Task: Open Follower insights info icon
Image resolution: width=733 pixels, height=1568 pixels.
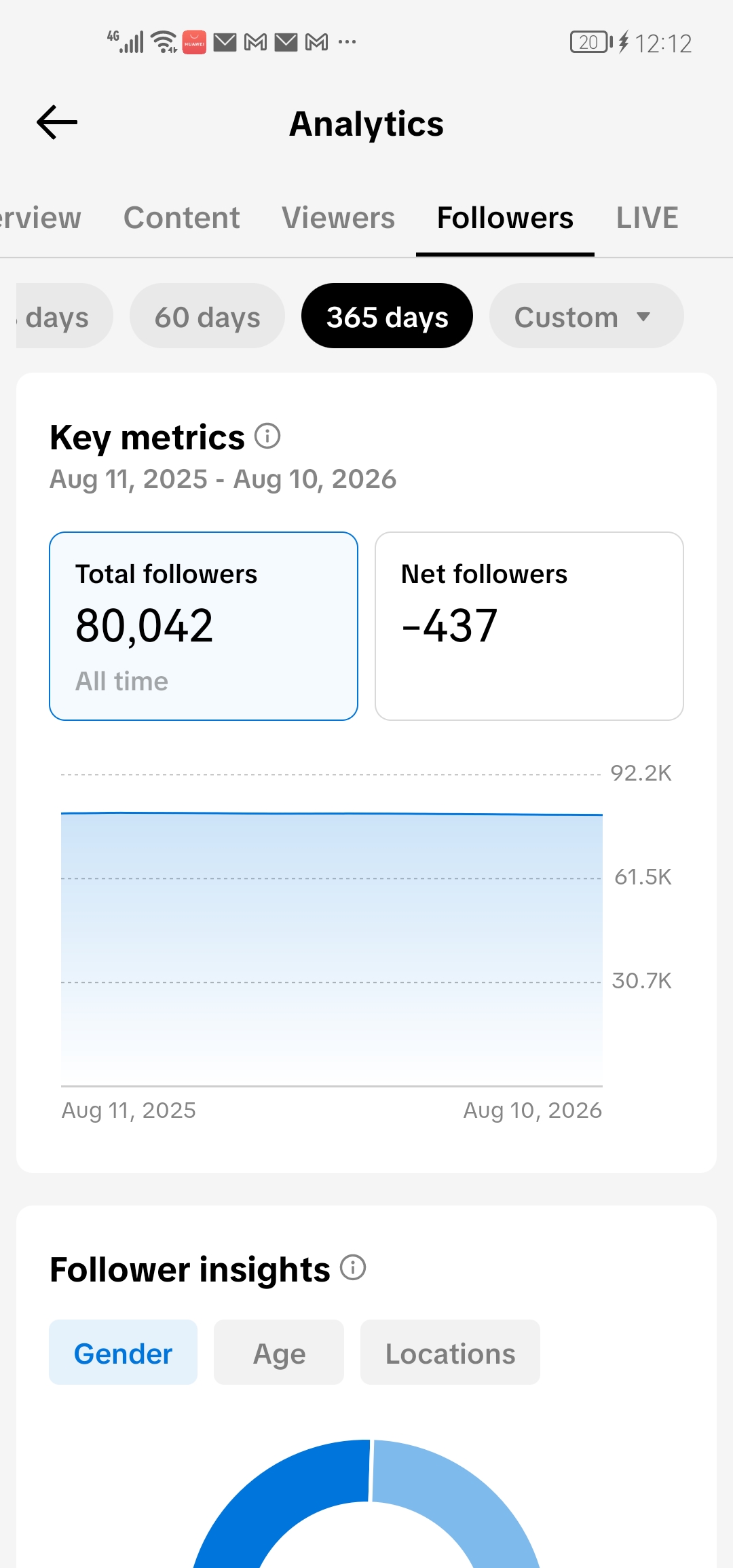Action: [x=353, y=1267]
